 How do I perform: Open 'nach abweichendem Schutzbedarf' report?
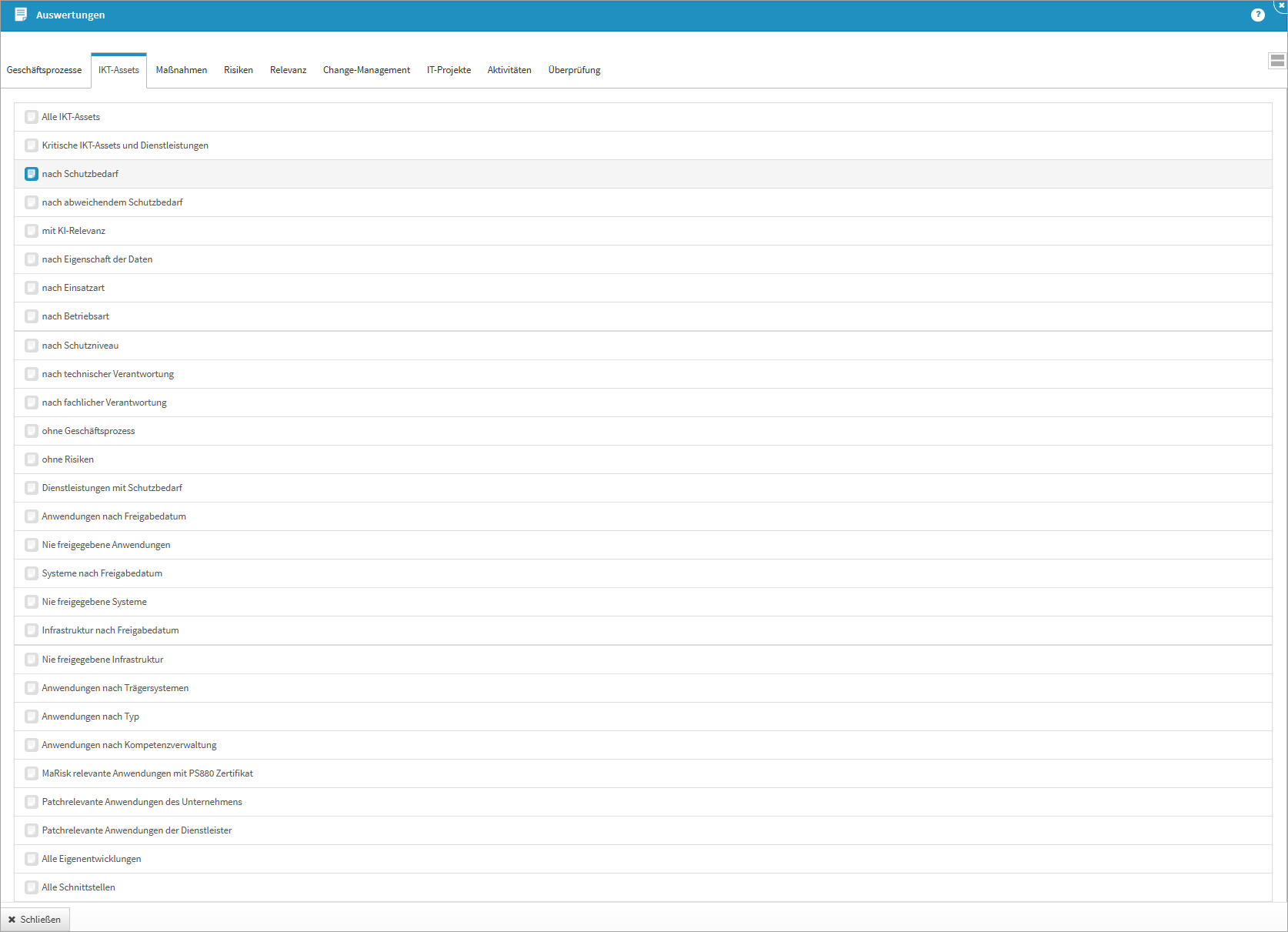point(112,202)
